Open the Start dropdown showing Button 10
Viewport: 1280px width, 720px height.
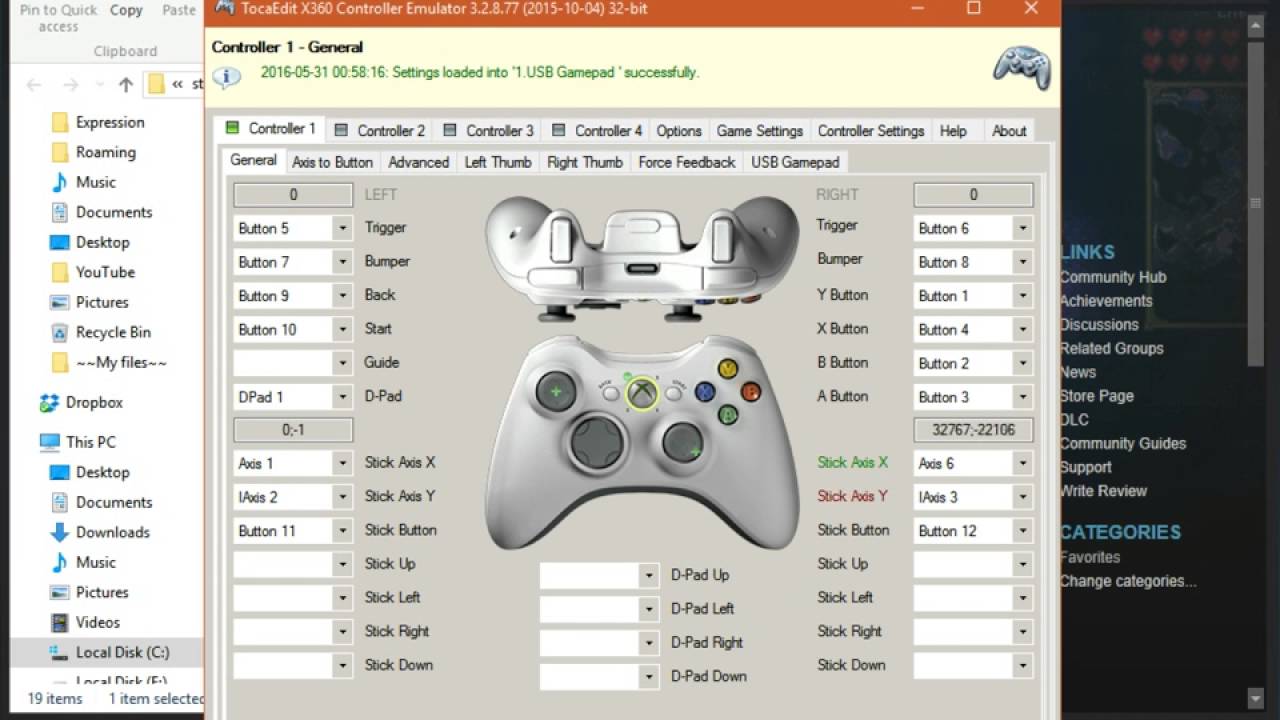(342, 330)
